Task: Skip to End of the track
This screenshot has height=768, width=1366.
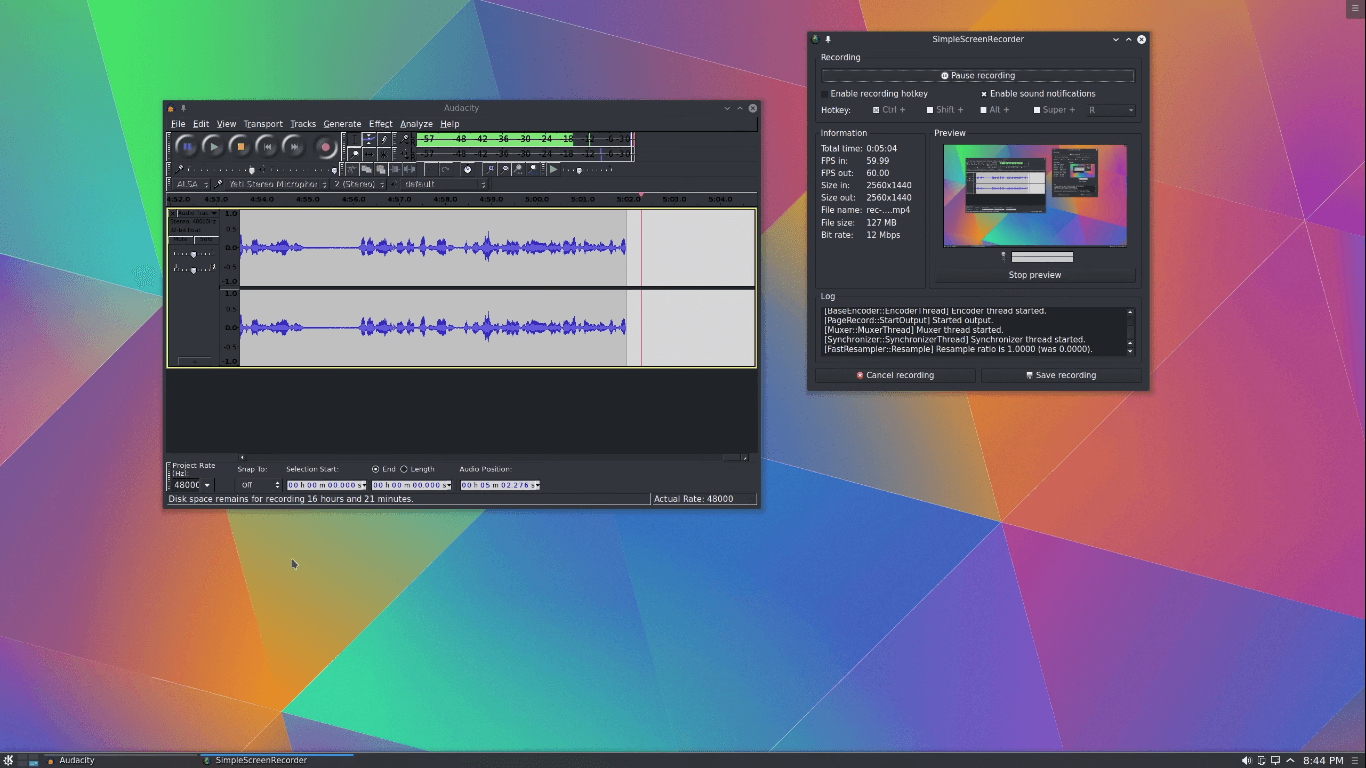Action: pyautogui.click(x=294, y=147)
